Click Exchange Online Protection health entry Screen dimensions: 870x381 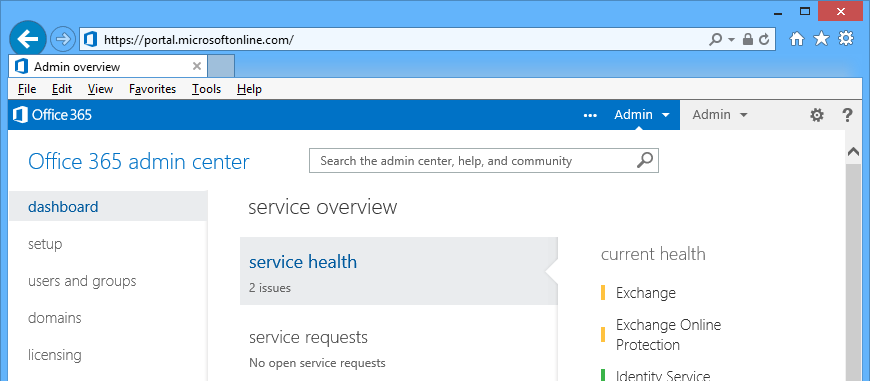669,334
